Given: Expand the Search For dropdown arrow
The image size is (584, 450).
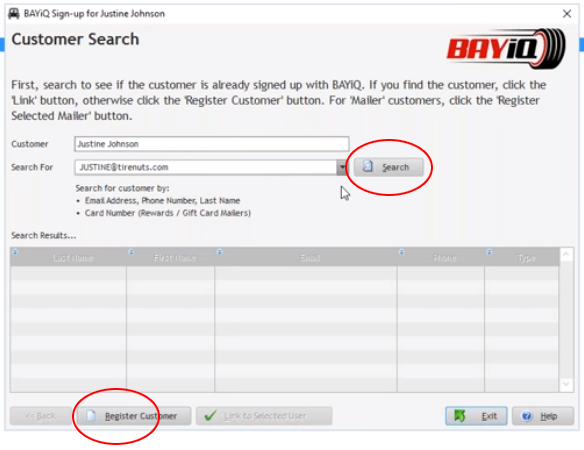Looking at the screenshot, I should 342,167.
